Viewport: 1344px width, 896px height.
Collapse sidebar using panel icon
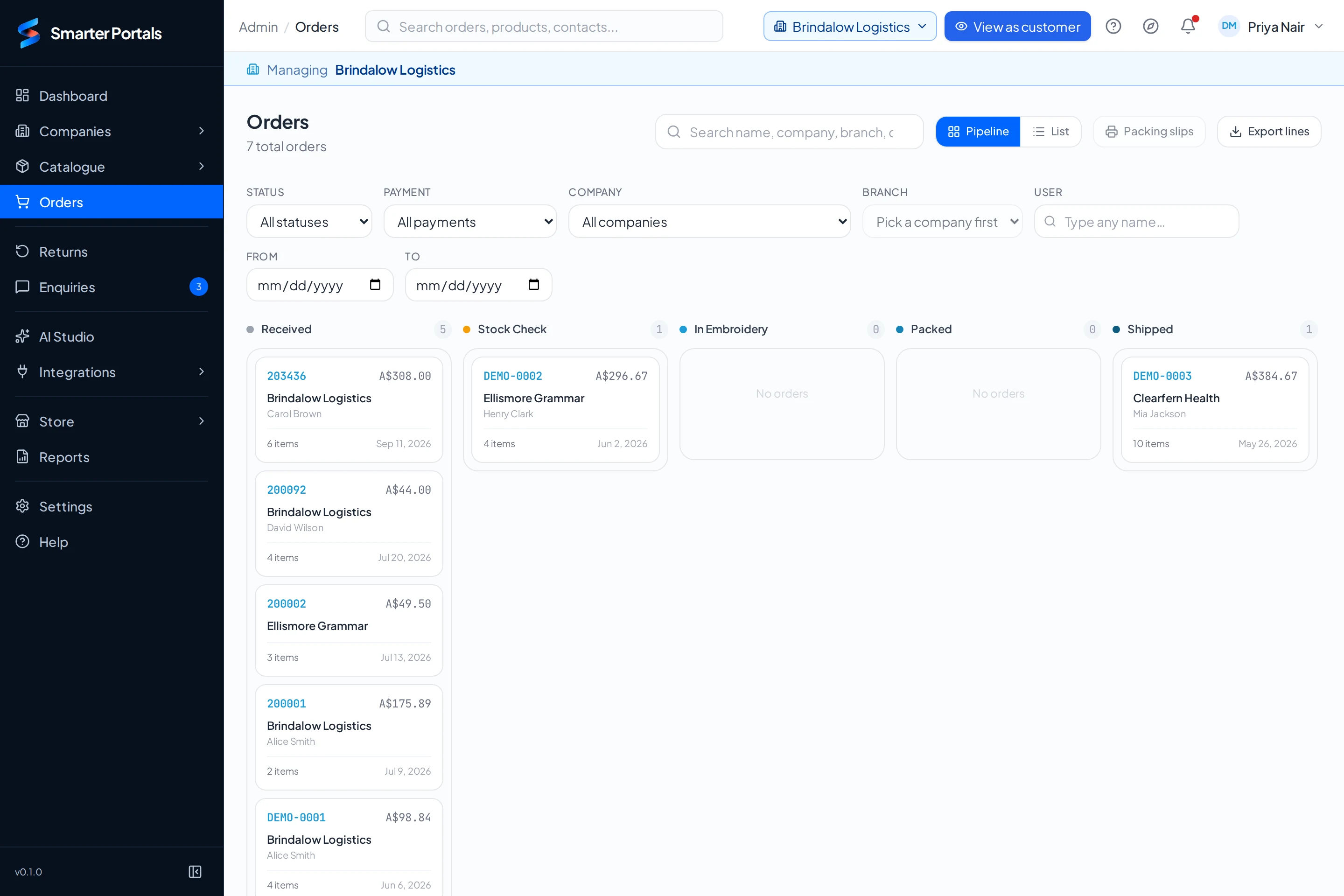(x=195, y=871)
